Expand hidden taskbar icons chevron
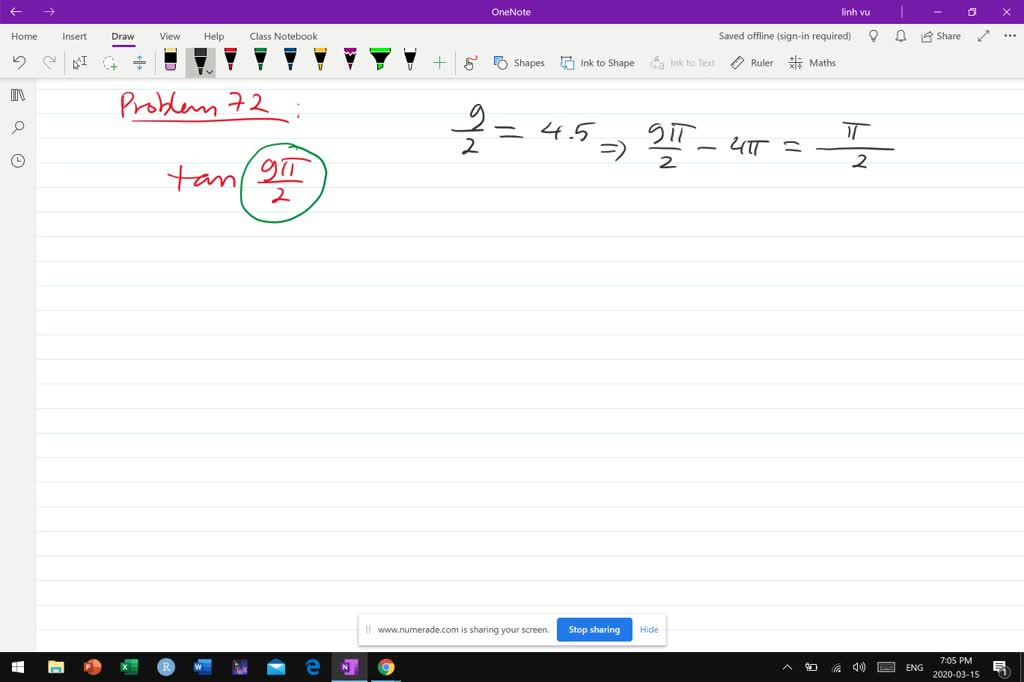The height and width of the screenshot is (682, 1024). 787,667
